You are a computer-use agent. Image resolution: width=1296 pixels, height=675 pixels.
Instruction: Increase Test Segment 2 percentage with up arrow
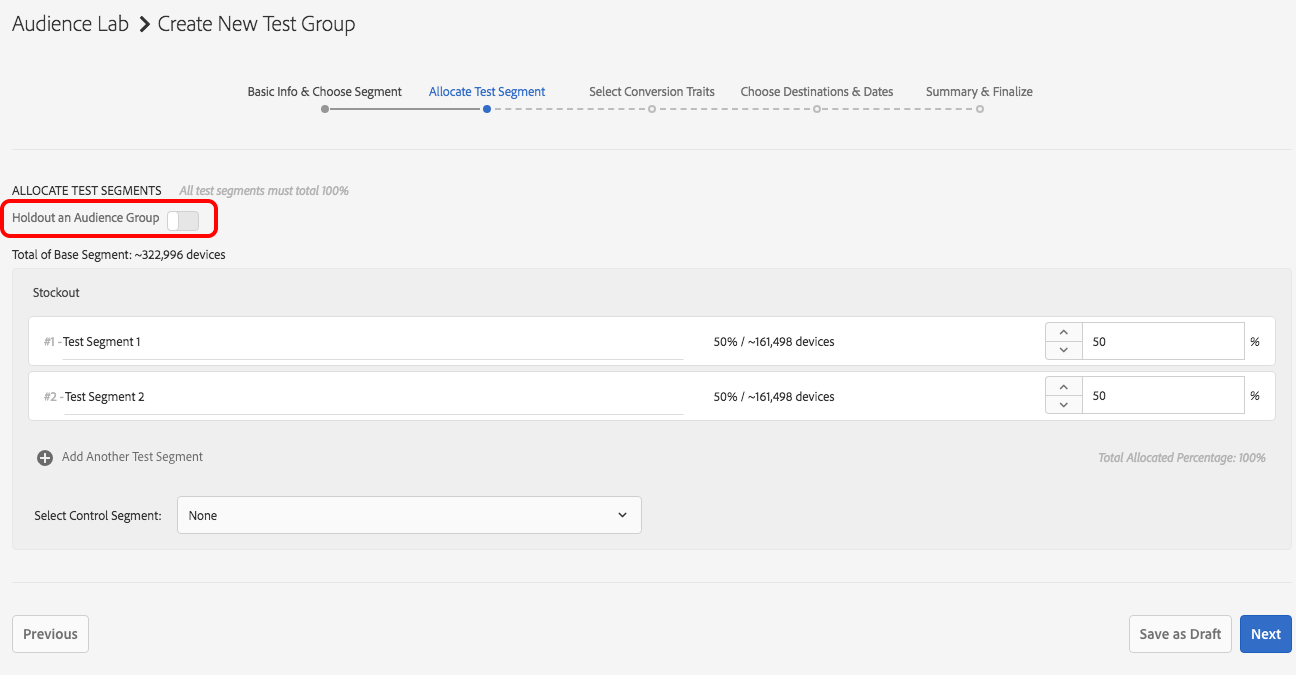coord(1063,387)
